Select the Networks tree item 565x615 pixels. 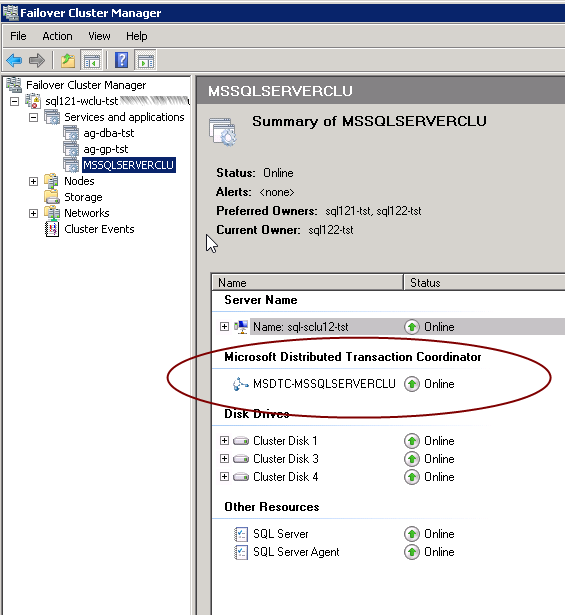pyautogui.click(x=87, y=213)
